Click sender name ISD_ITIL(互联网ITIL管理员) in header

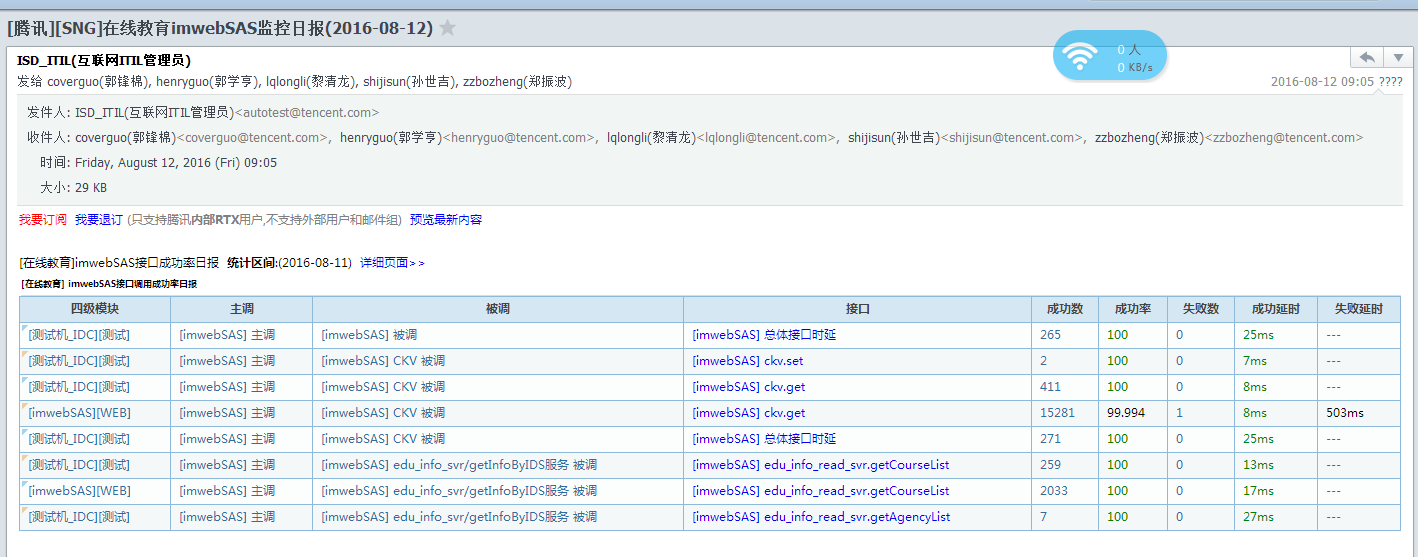(x=104, y=61)
